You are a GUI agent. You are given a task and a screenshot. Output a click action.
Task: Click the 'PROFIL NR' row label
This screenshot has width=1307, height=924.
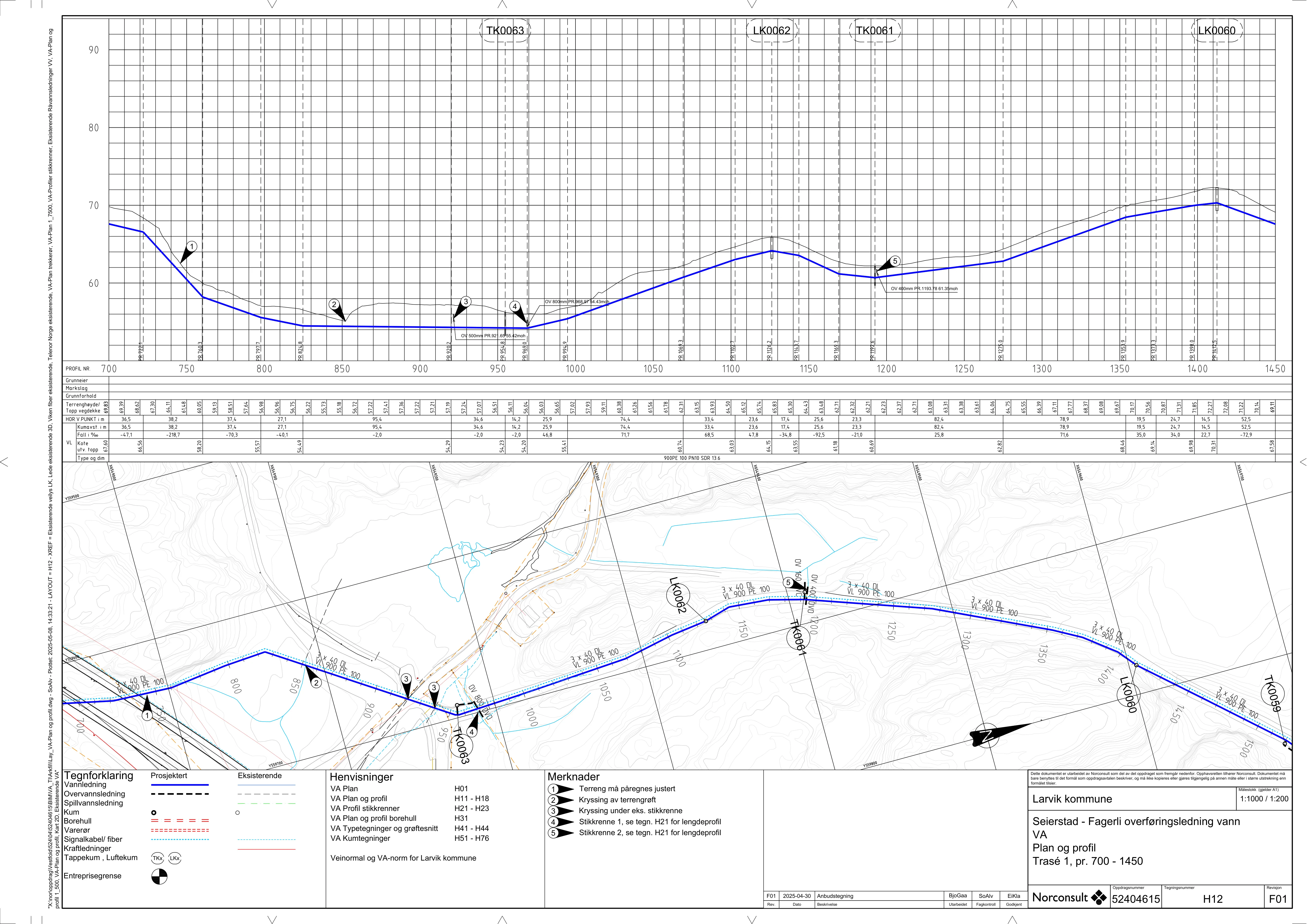tap(78, 369)
